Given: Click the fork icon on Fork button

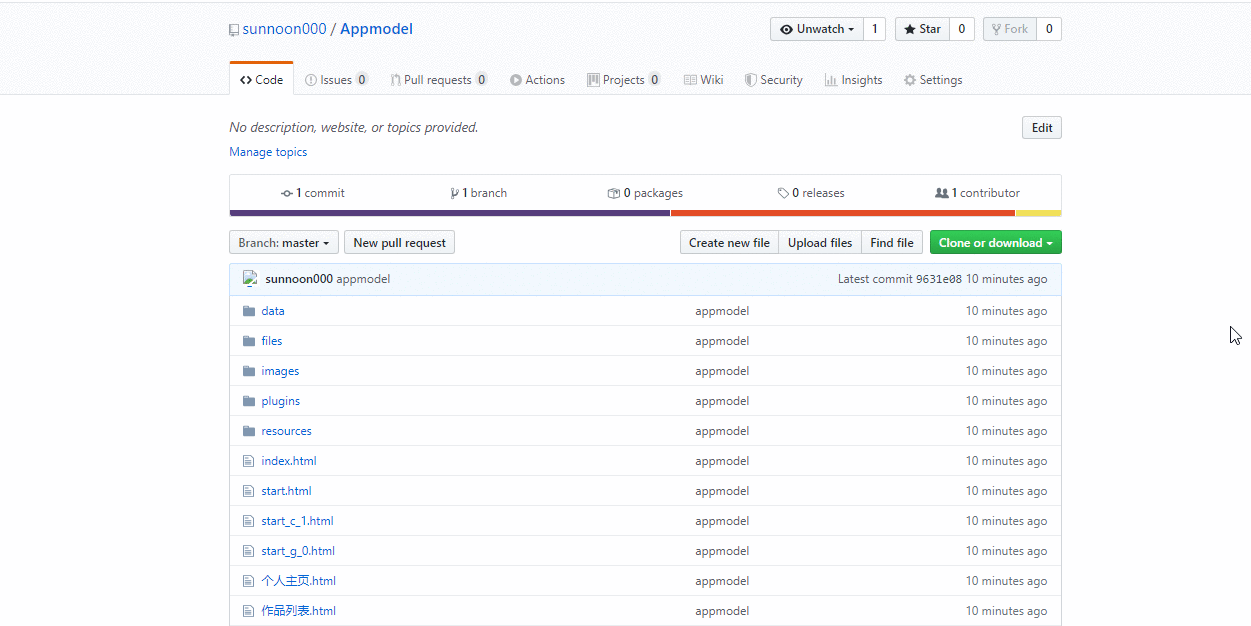Looking at the screenshot, I should 997,29.
